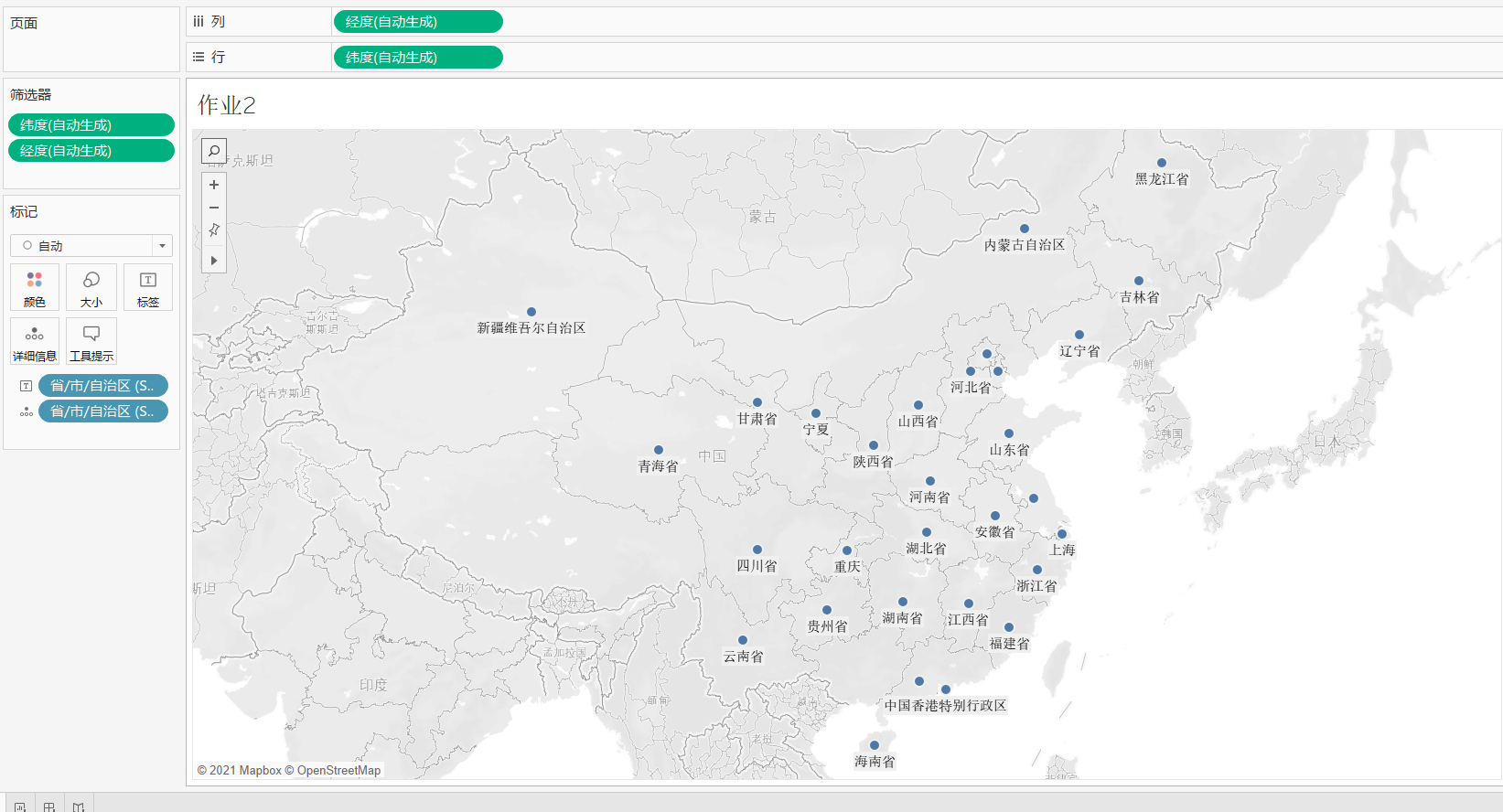1503x812 pixels.
Task: Select the 福建省 map point
Action: pyautogui.click(x=1009, y=627)
